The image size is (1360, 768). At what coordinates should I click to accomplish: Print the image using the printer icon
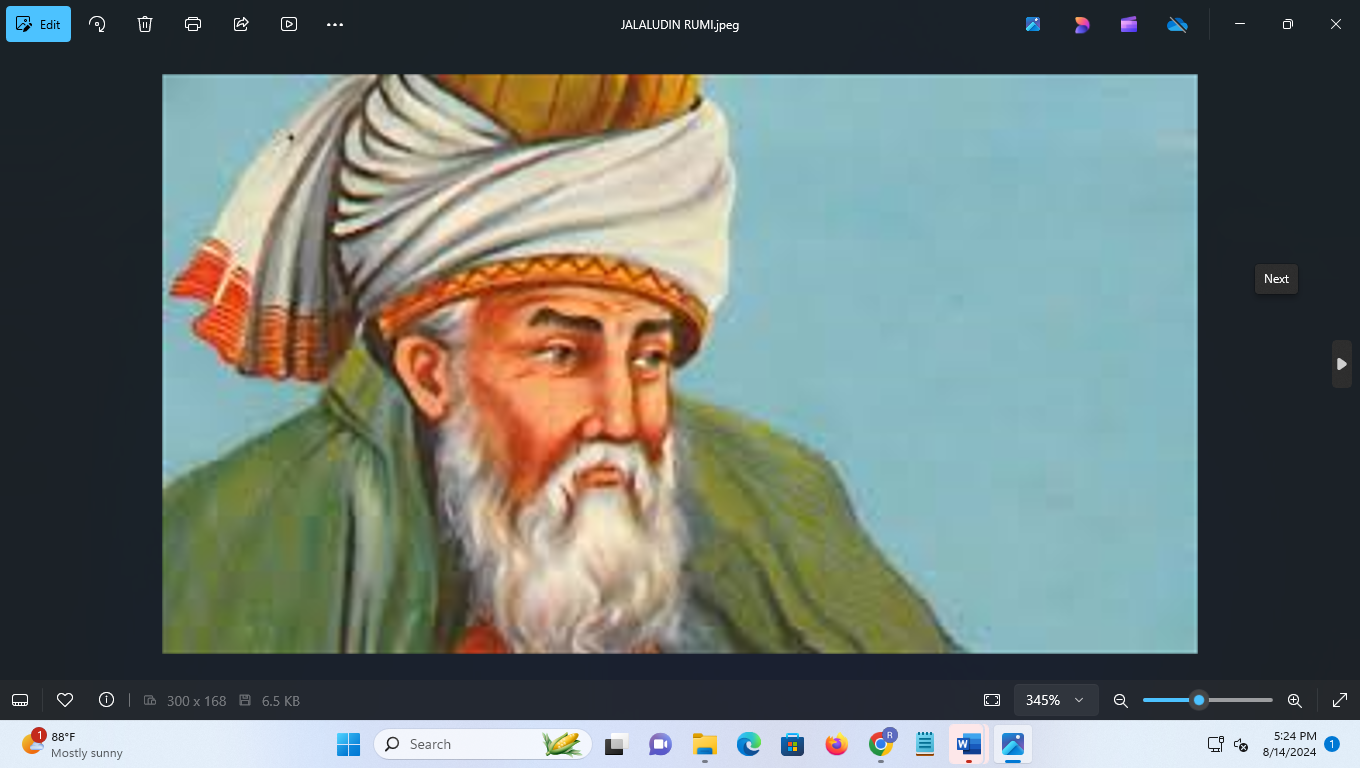tap(193, 24)
